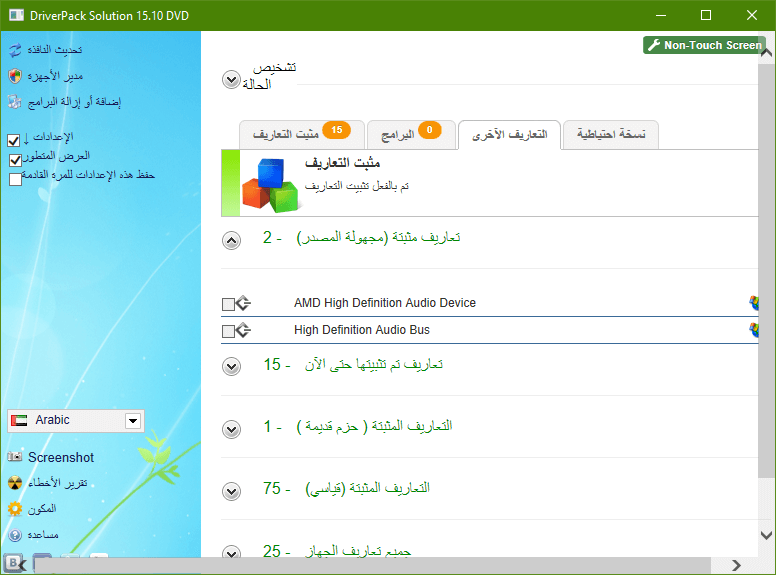Open the Arabic language dropdown
The image size is (776, 575).
pos(76,421)
